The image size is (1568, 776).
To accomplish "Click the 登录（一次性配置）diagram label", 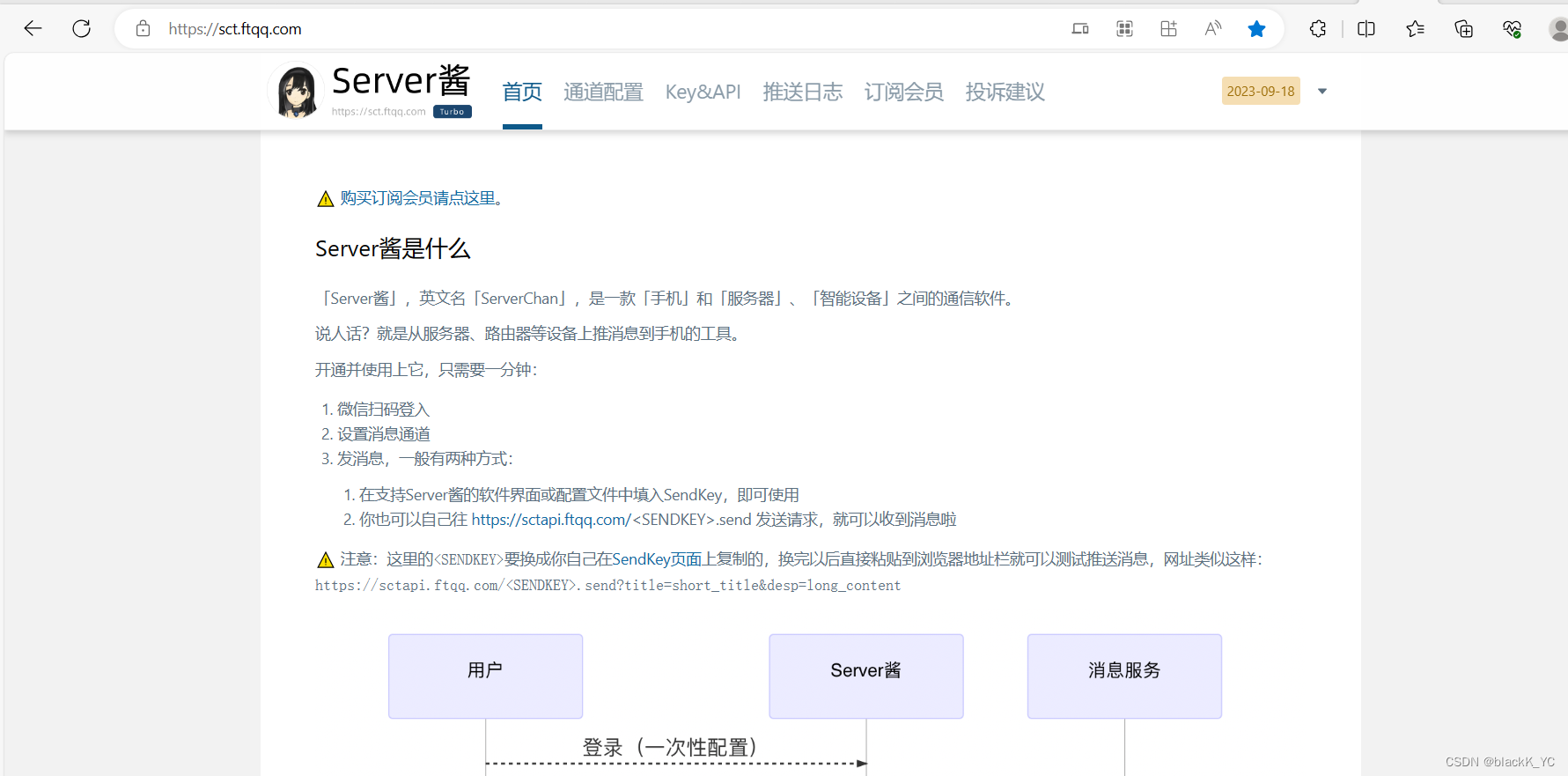I will pos(671,748).
